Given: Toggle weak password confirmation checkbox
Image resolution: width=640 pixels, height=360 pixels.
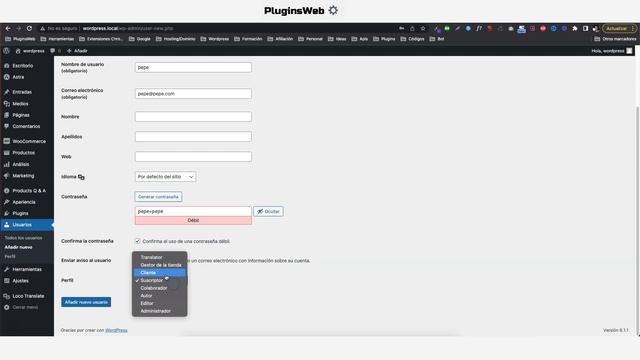Looking at the screenshot, I should coord(138,241).
